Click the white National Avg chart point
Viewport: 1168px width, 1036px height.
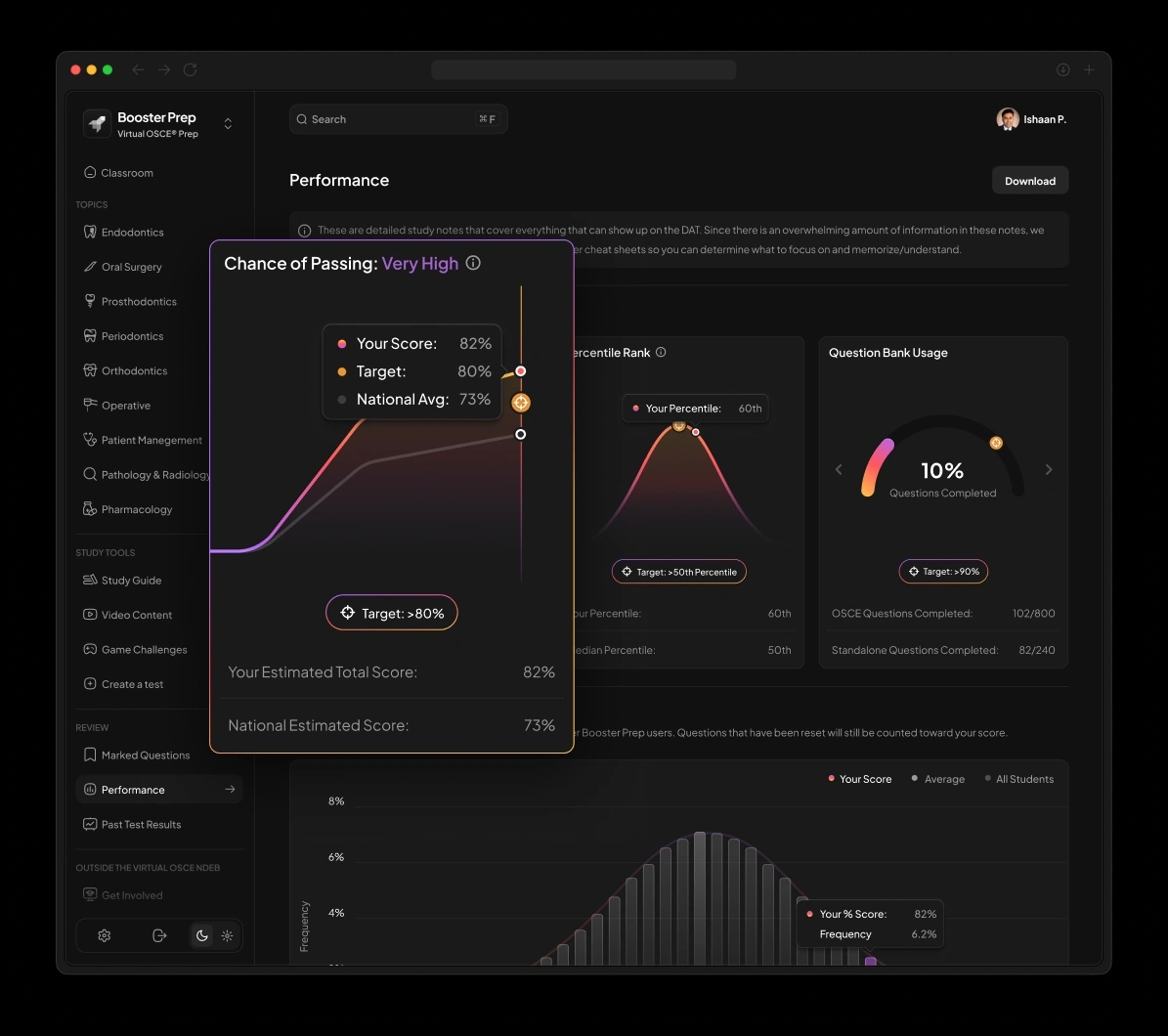(x=521, y=434)
